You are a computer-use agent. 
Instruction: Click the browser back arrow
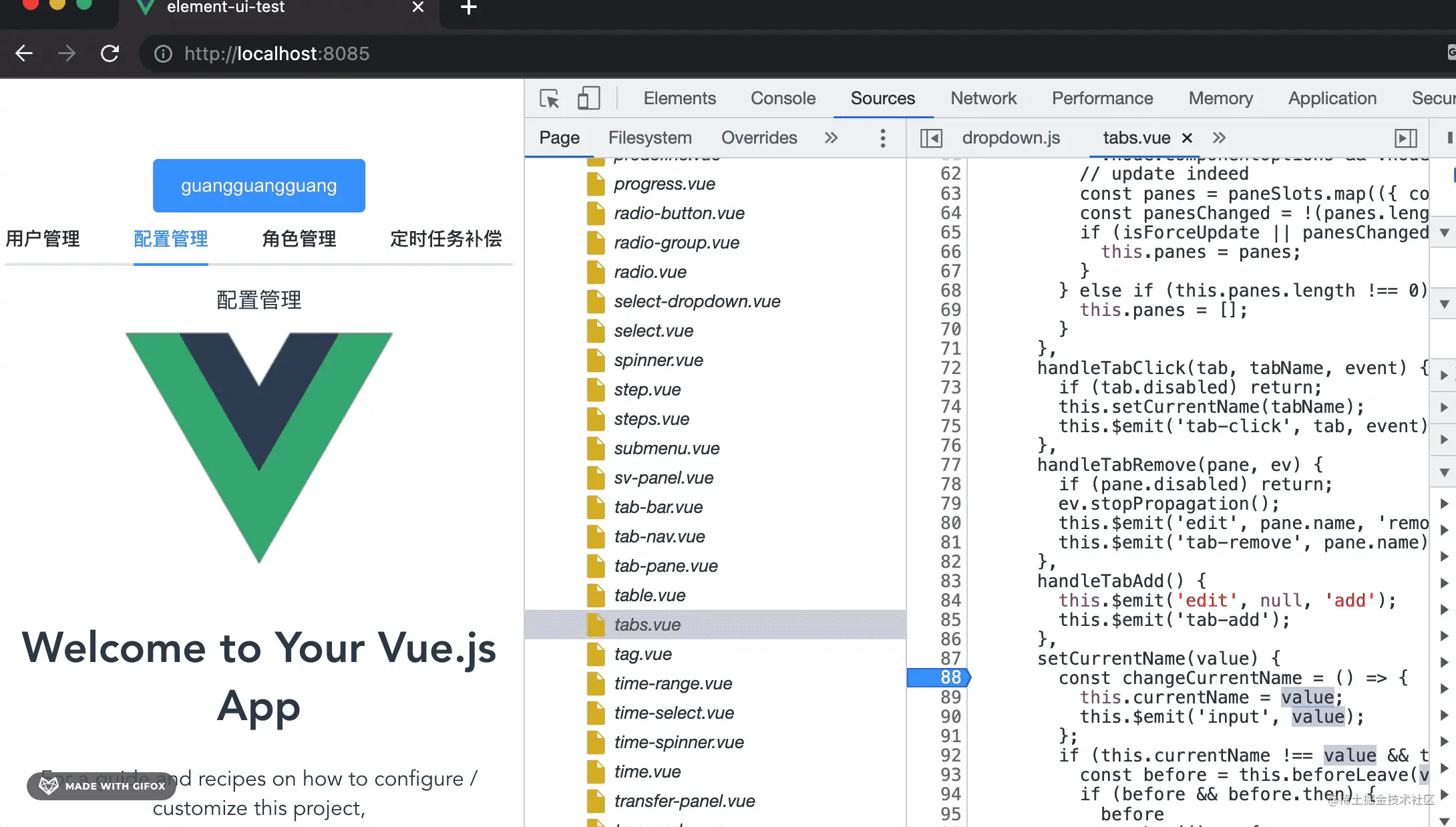24,53
